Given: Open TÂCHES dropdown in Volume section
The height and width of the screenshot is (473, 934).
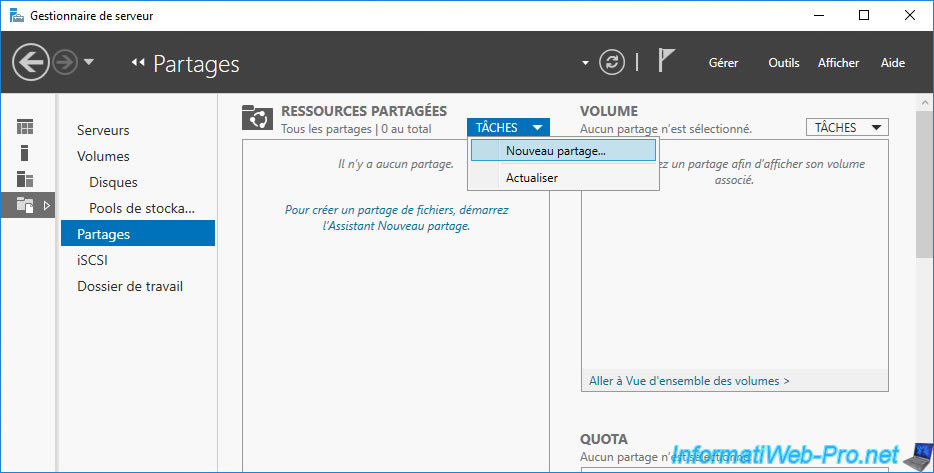Looking at the screenshot, I should 846,127.
